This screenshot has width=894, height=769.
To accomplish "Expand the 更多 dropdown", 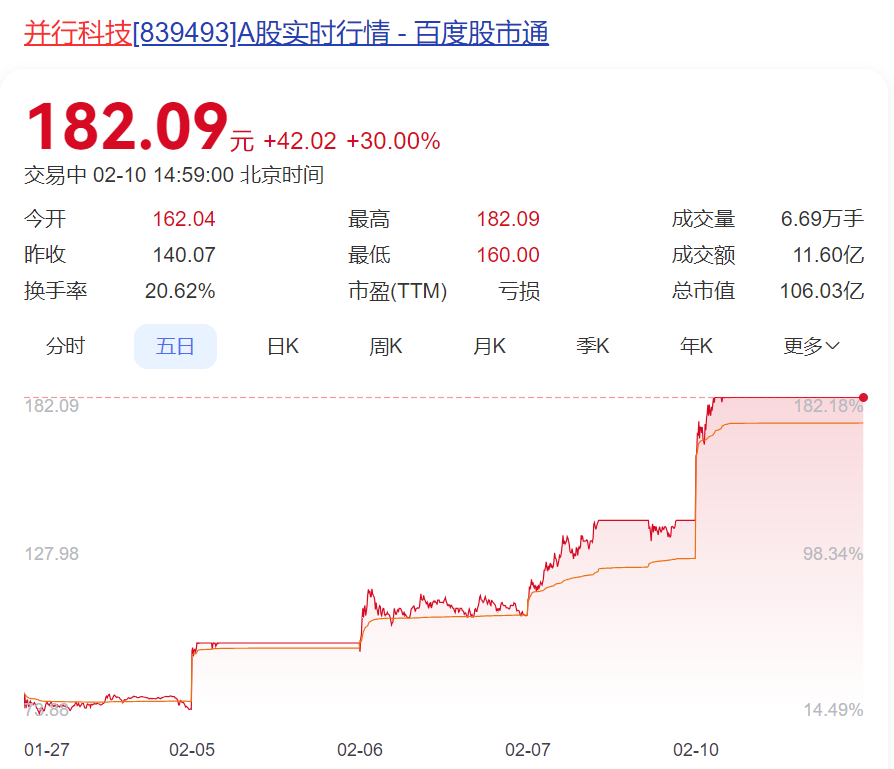I will click(x=811, y=346).
